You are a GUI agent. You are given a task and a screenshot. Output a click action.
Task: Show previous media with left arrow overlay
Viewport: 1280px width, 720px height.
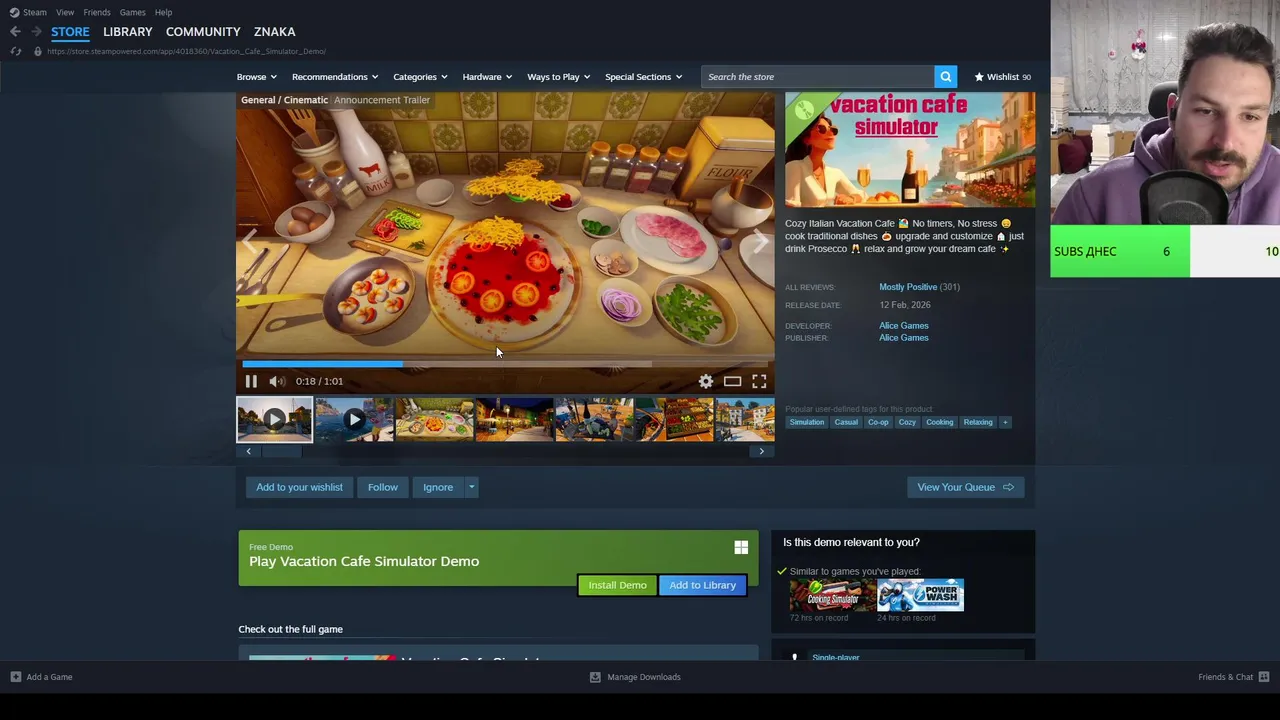click(x=250, y=240)
